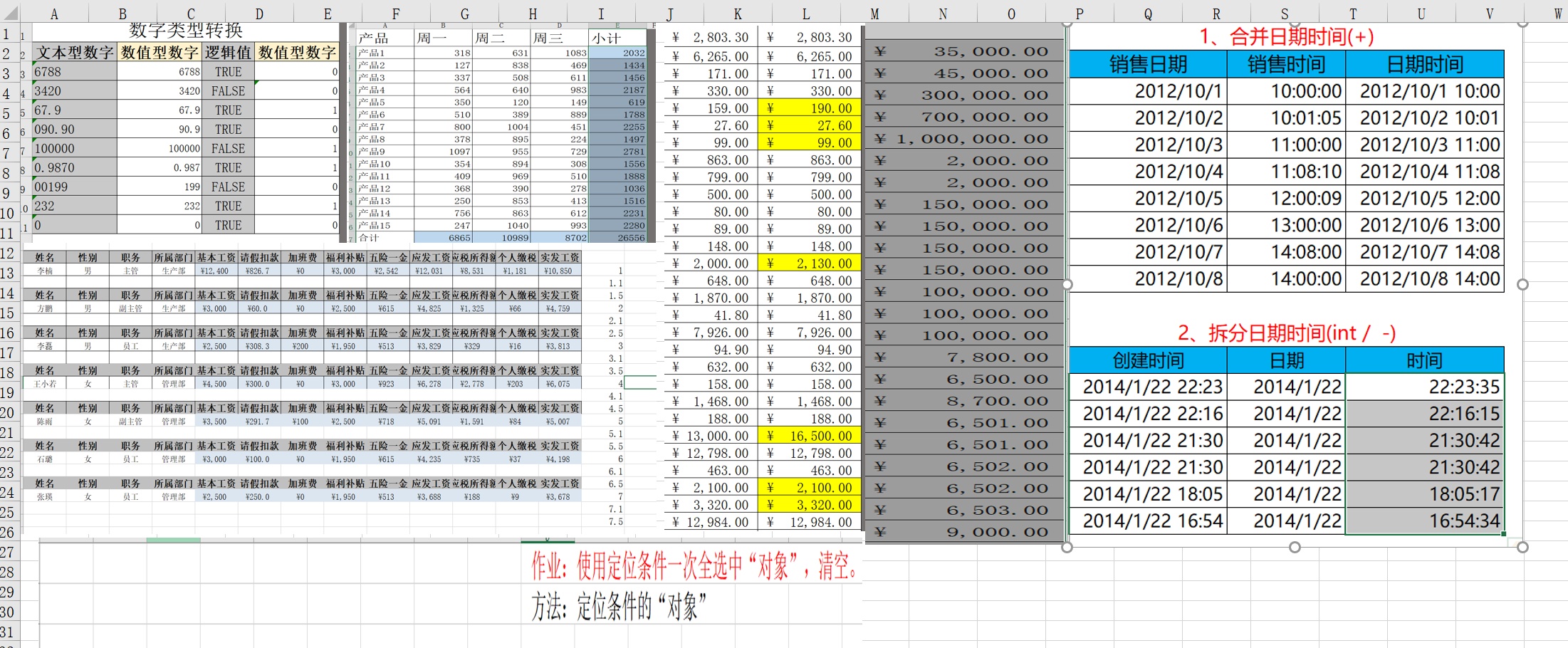Screen dimensions: 1568x648
Task: Click the '周二' column header cell
Action: point(501,38)
